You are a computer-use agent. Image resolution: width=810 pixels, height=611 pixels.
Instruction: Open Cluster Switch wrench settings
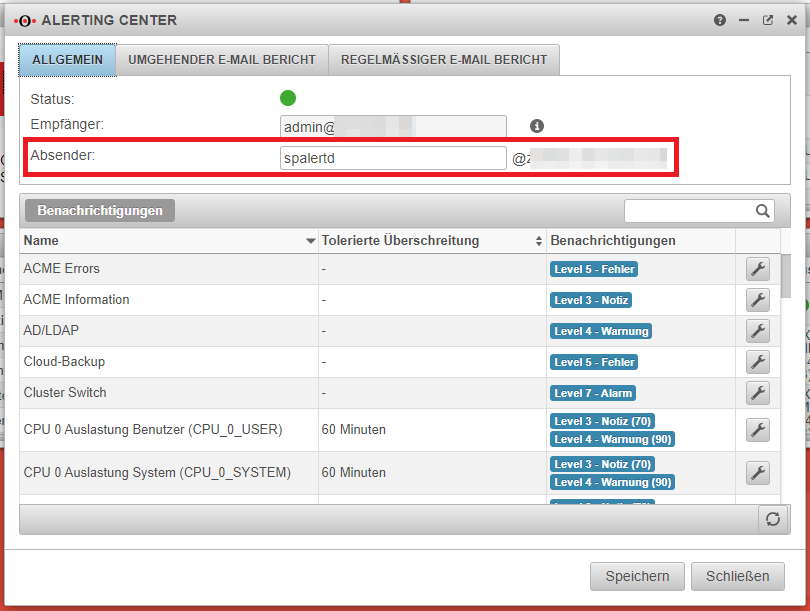[x=758, y=393]
